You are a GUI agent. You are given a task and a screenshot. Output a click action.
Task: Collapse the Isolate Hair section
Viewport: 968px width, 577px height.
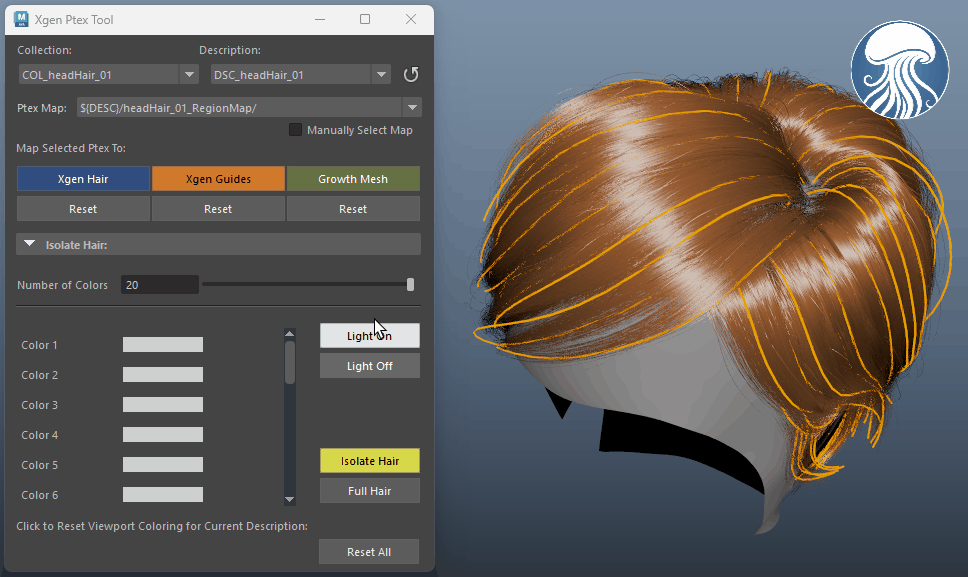tap(29, 244)
